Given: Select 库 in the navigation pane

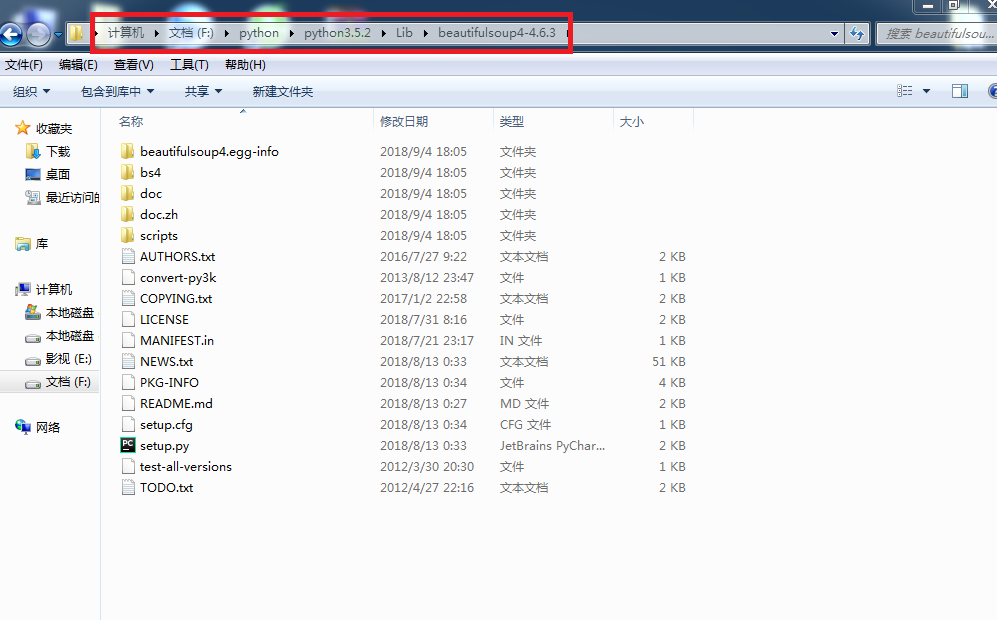Looking at the screenshot, I should click(42, 244).
